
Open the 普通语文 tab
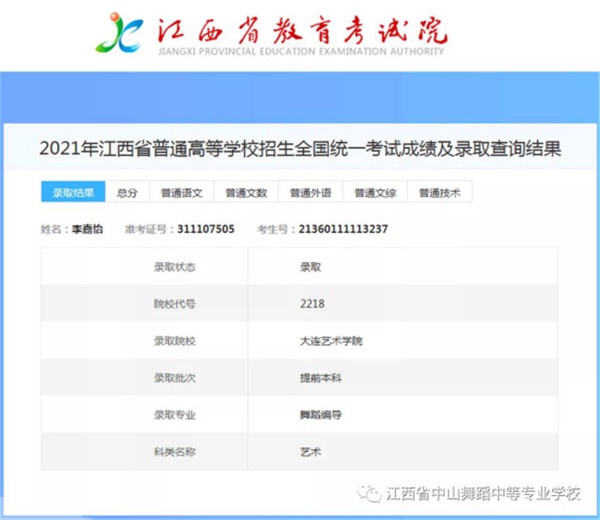(x=182, y=192)
